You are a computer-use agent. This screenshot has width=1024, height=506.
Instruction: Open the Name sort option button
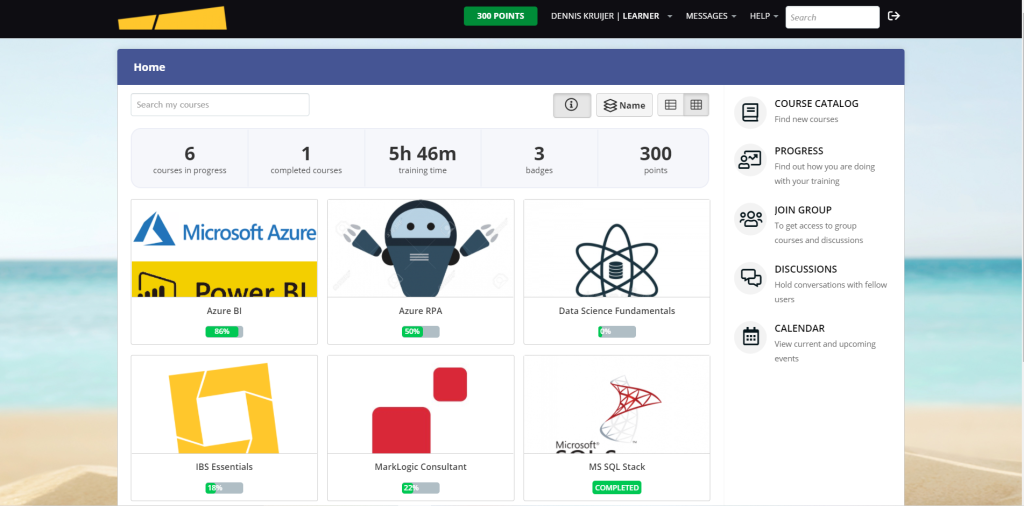pyautogui.click(x=624, y=105)
